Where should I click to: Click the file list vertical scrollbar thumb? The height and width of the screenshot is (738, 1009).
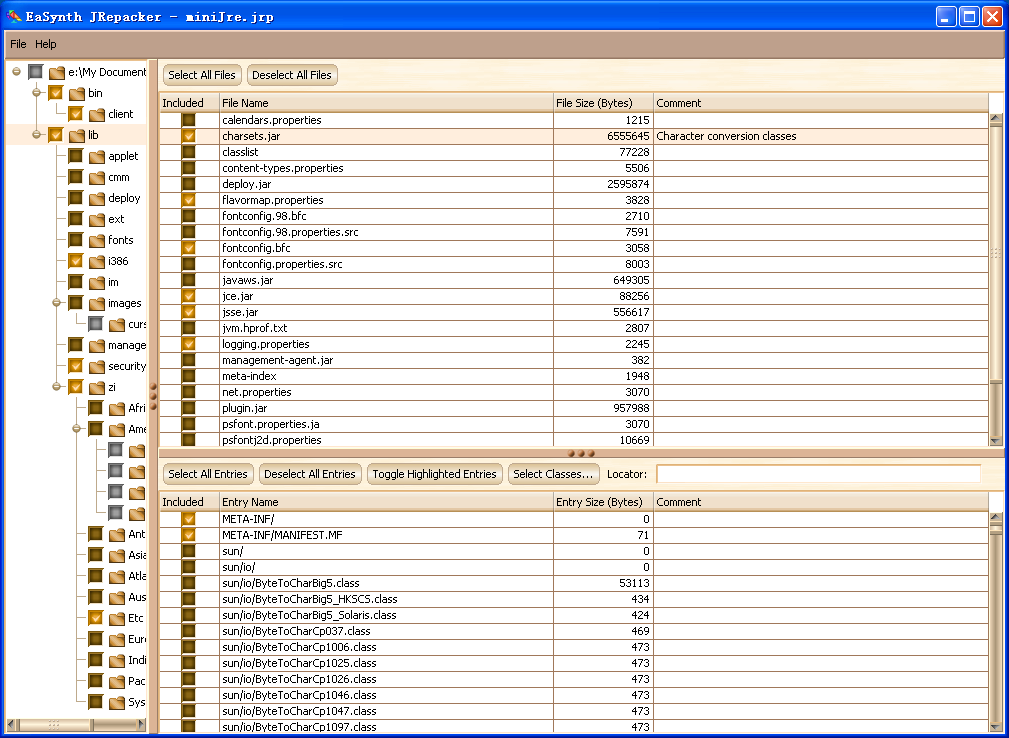click(x=996, y=253)
